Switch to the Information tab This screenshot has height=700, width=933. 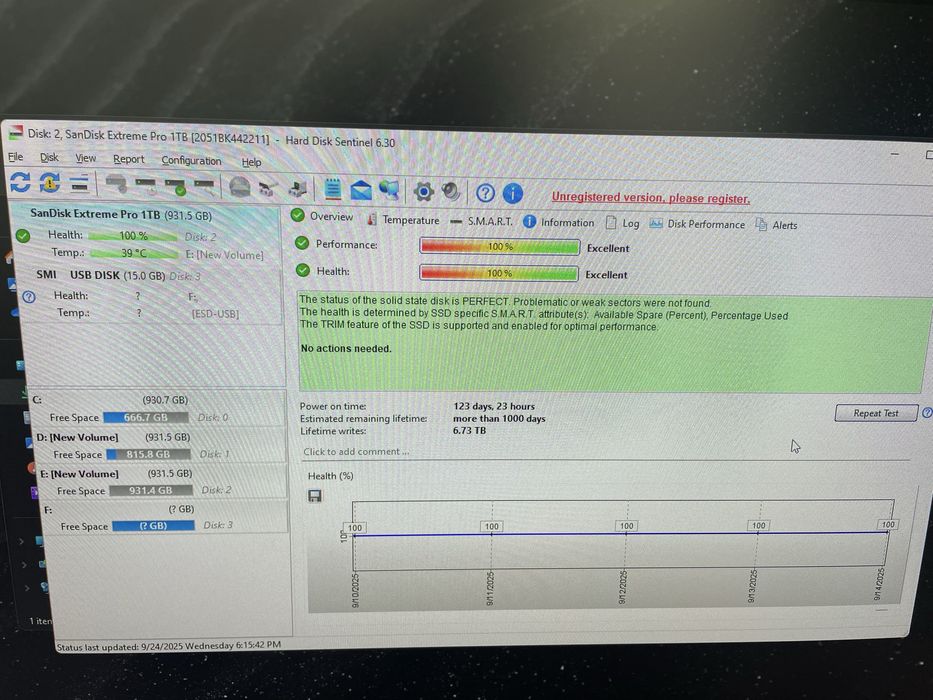click(559, 222)
